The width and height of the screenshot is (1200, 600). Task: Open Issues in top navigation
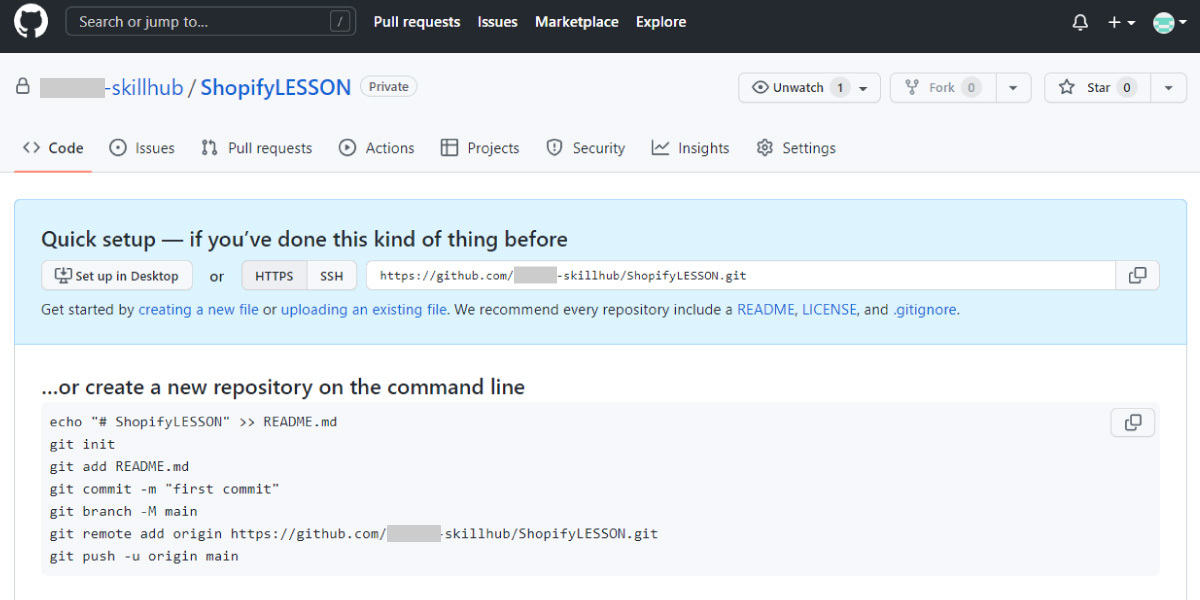498,21
